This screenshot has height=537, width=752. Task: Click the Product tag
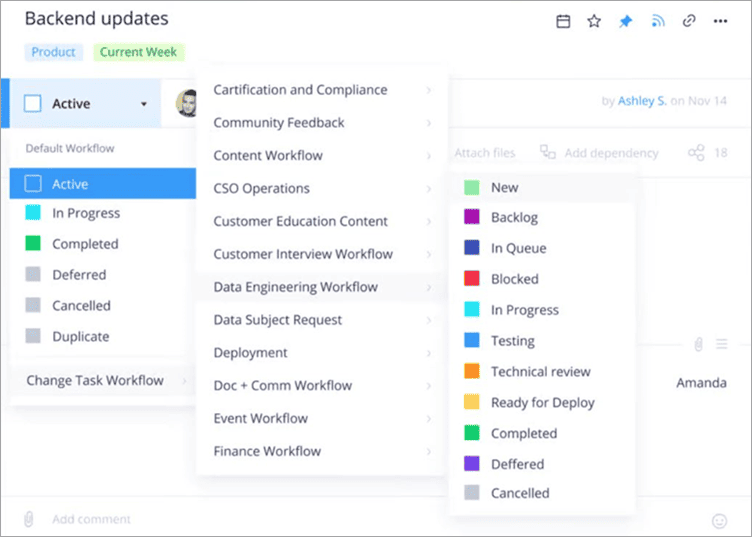pos(53,52)
